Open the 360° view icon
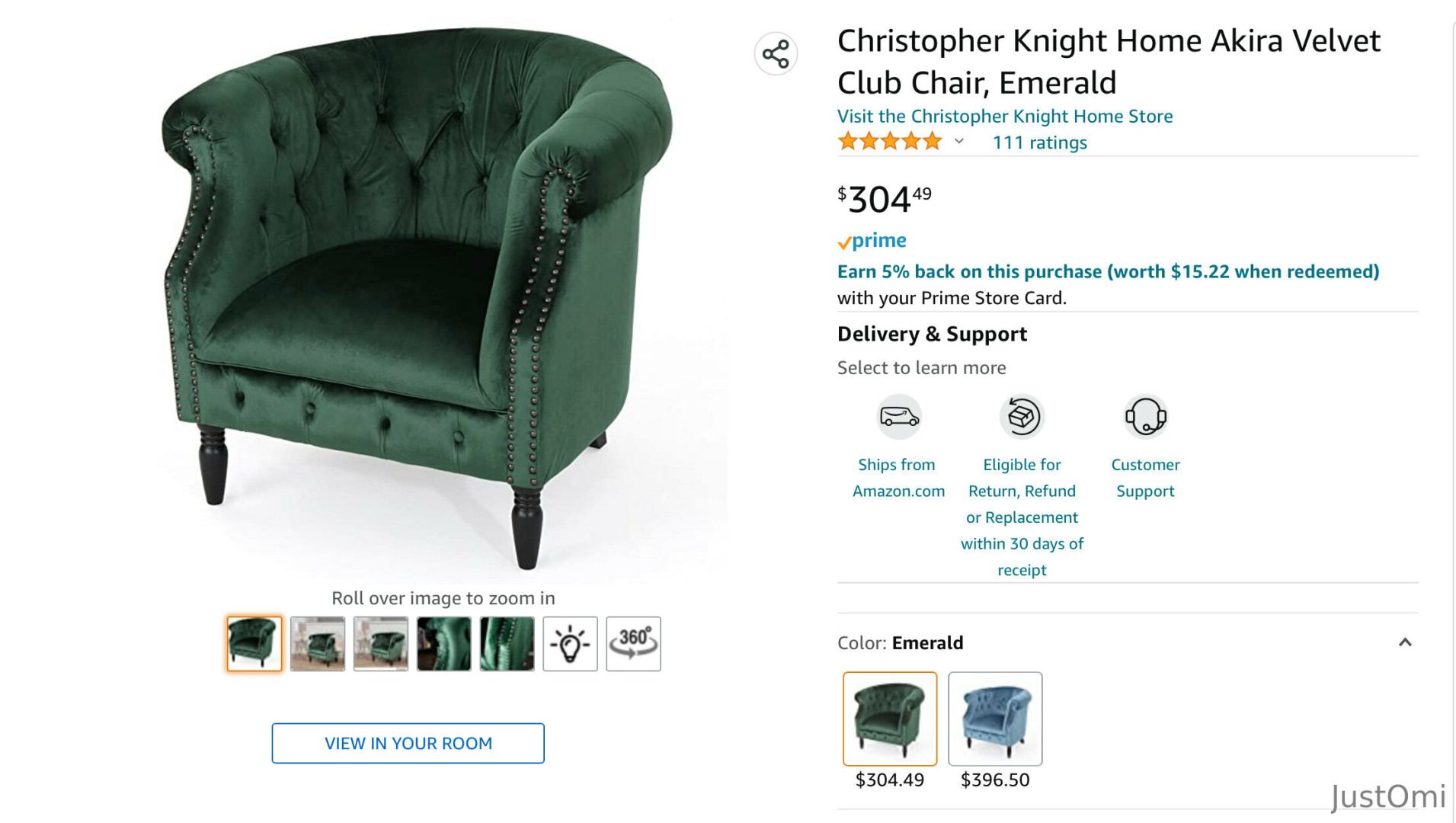The image size is (1456, 823). click(633, 644)
